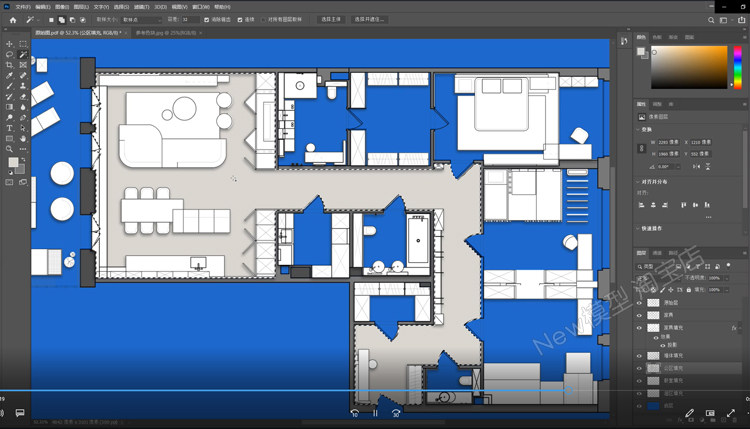Select the Move tool
Viewport: 750px width, 429px height.
pos(10,44)
